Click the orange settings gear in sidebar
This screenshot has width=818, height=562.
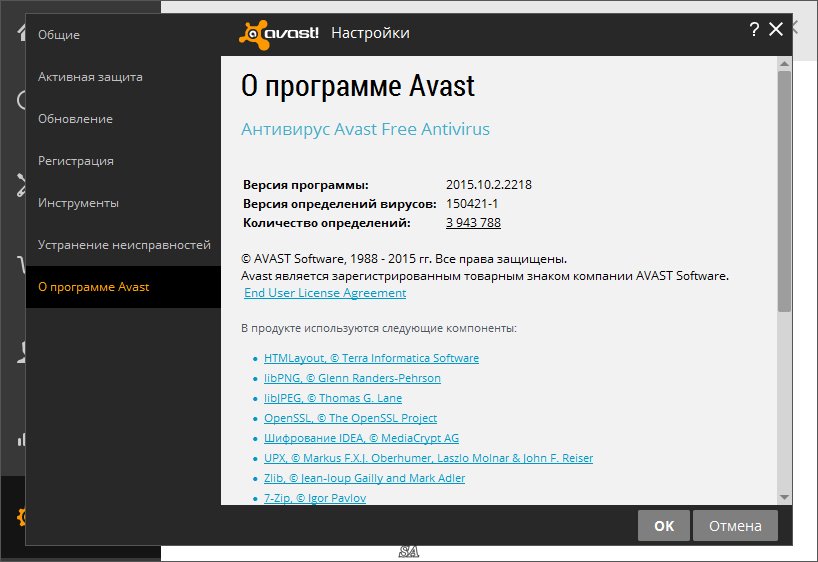coord(20,517)
